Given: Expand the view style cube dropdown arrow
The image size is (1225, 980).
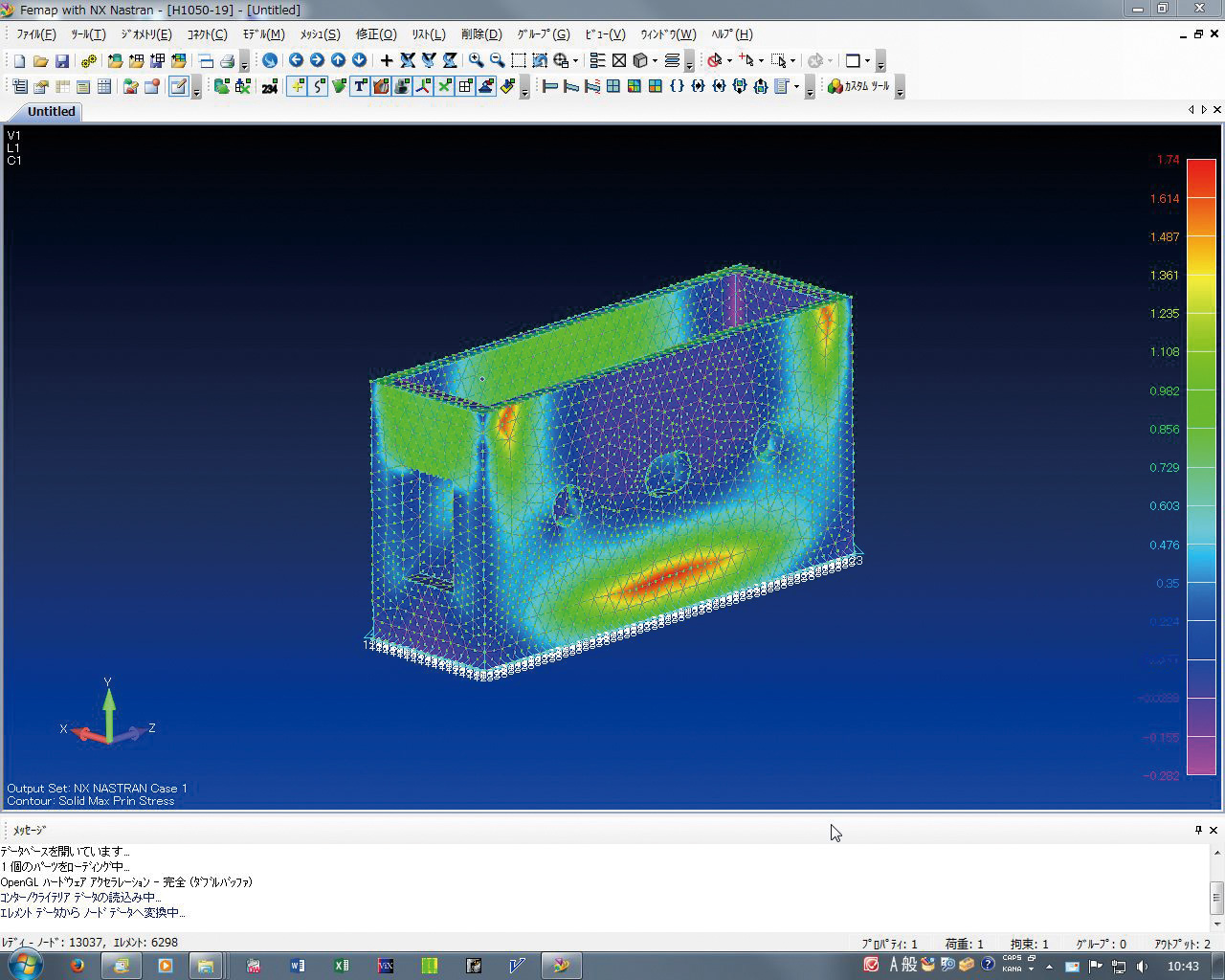Looking at the screenshot, I should (655, 61).
